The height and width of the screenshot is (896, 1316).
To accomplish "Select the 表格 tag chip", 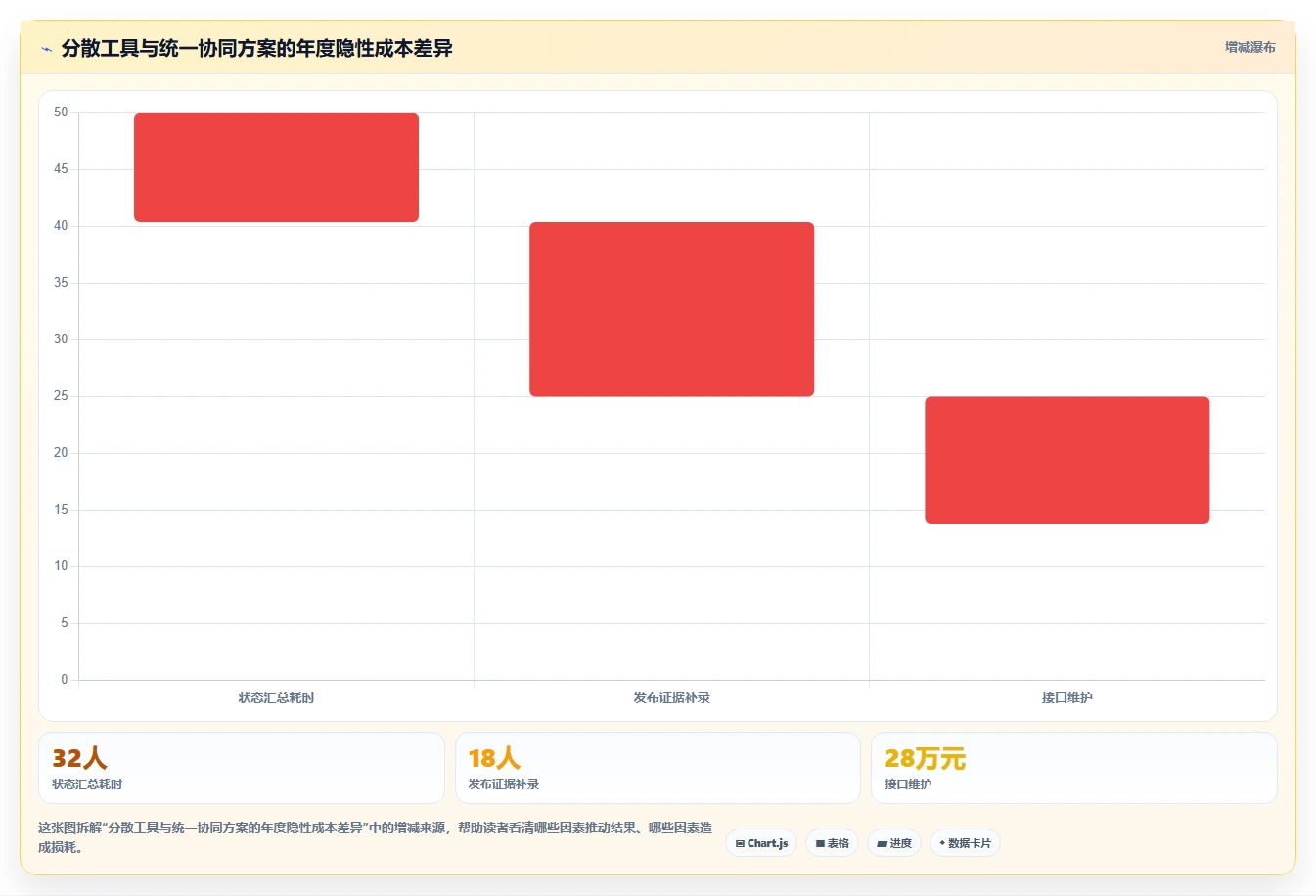I will click(832, 843).
